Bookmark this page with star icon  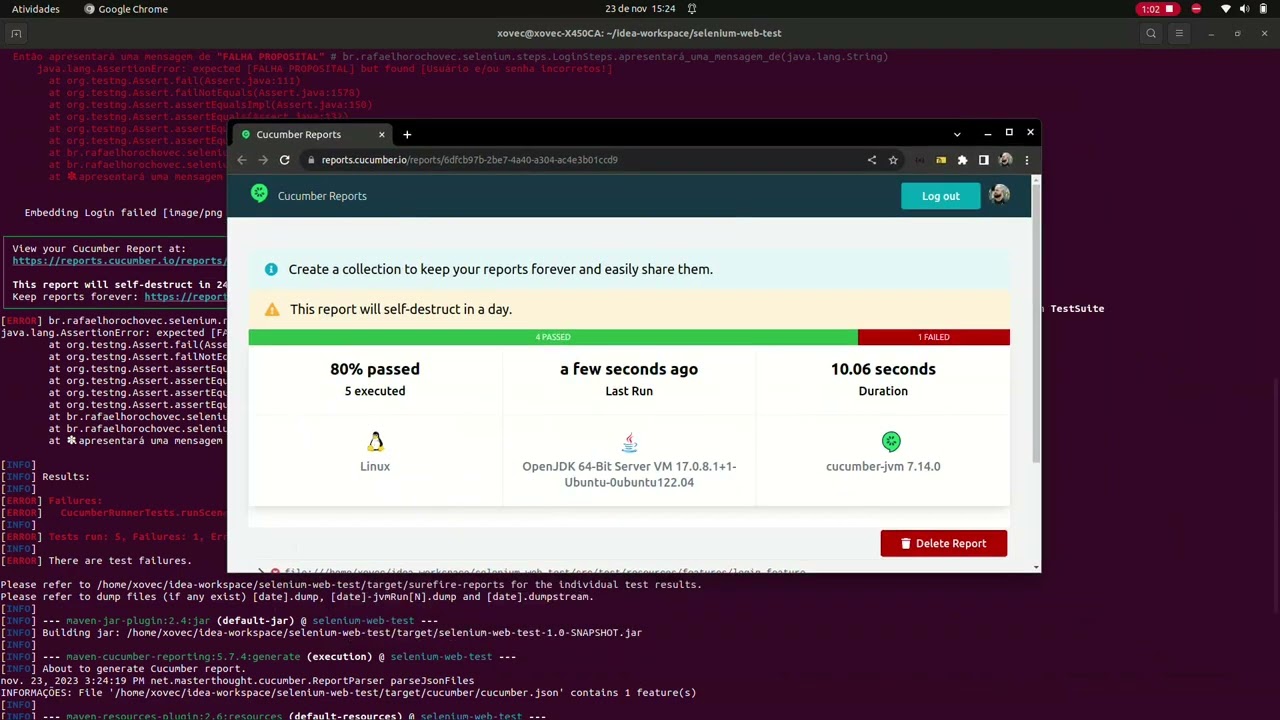pos(893,160)
